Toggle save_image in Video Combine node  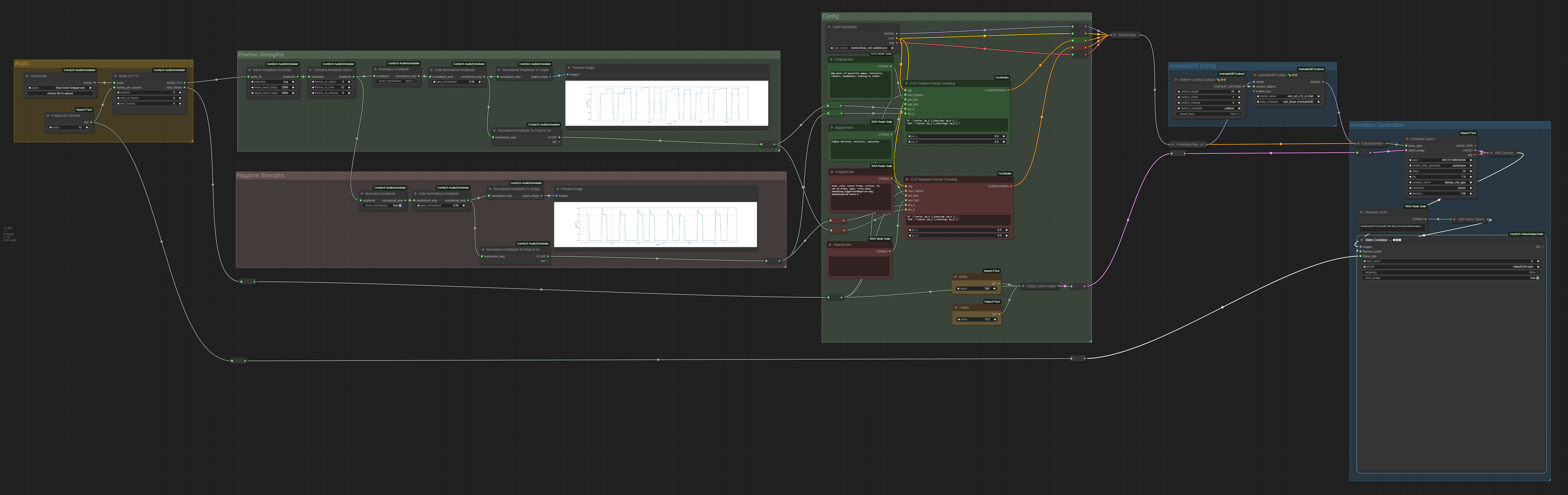[x=1451, y=278]
